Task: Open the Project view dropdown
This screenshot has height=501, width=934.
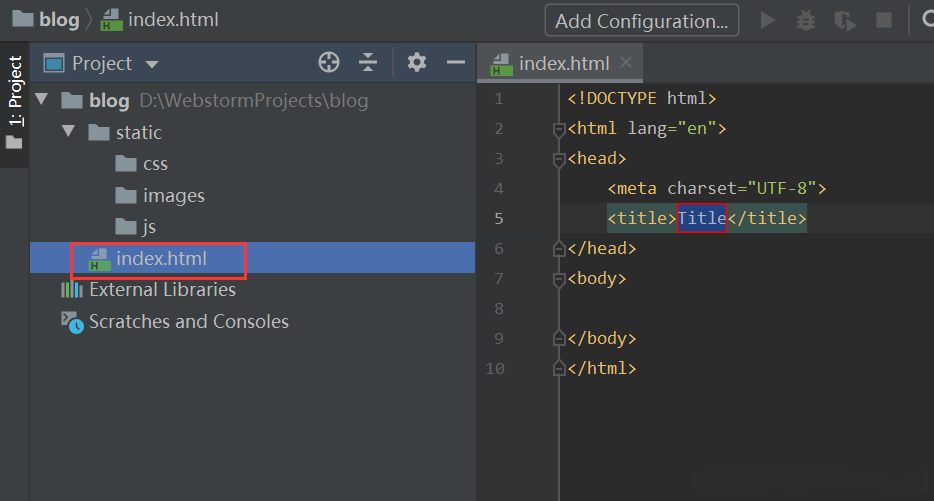Action: pyautogui.click(x=152, y=64)
